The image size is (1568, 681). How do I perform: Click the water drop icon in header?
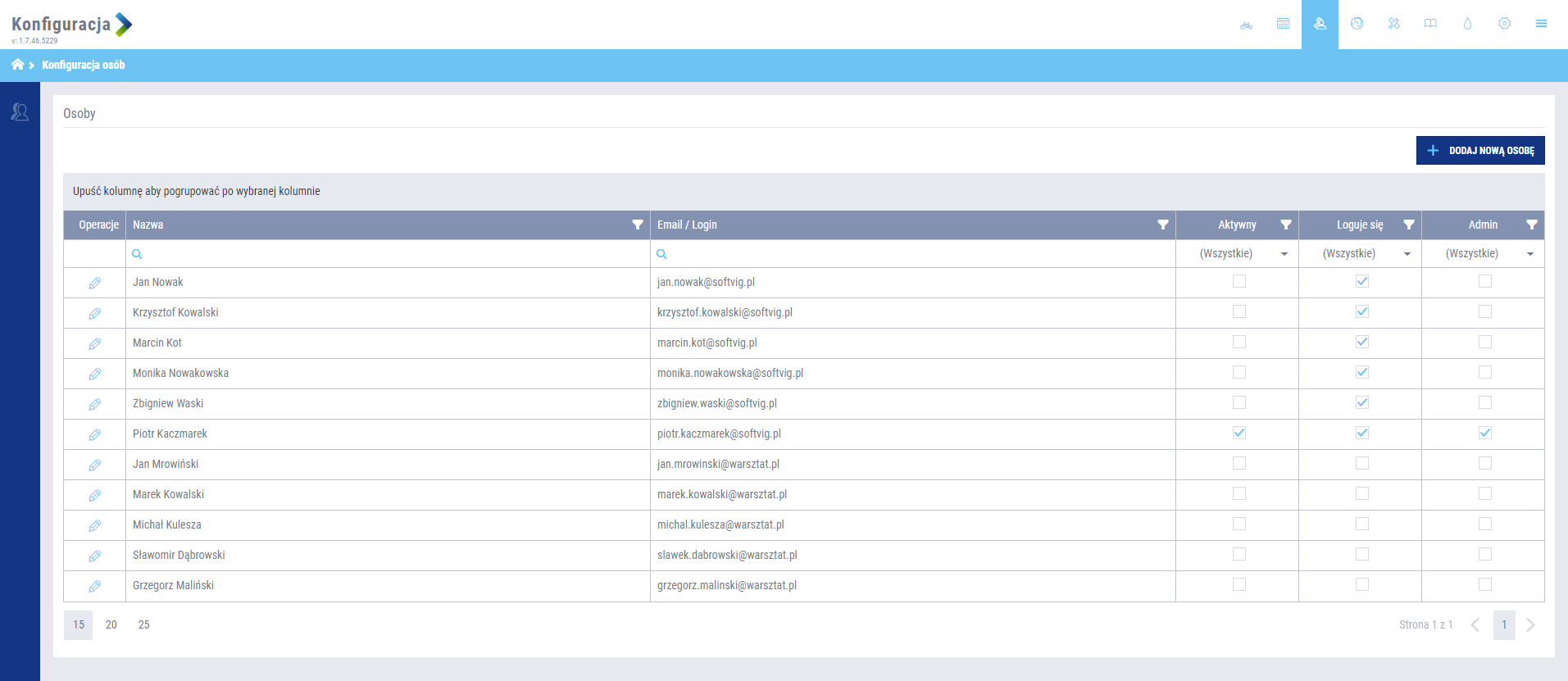click(1467, 24)
